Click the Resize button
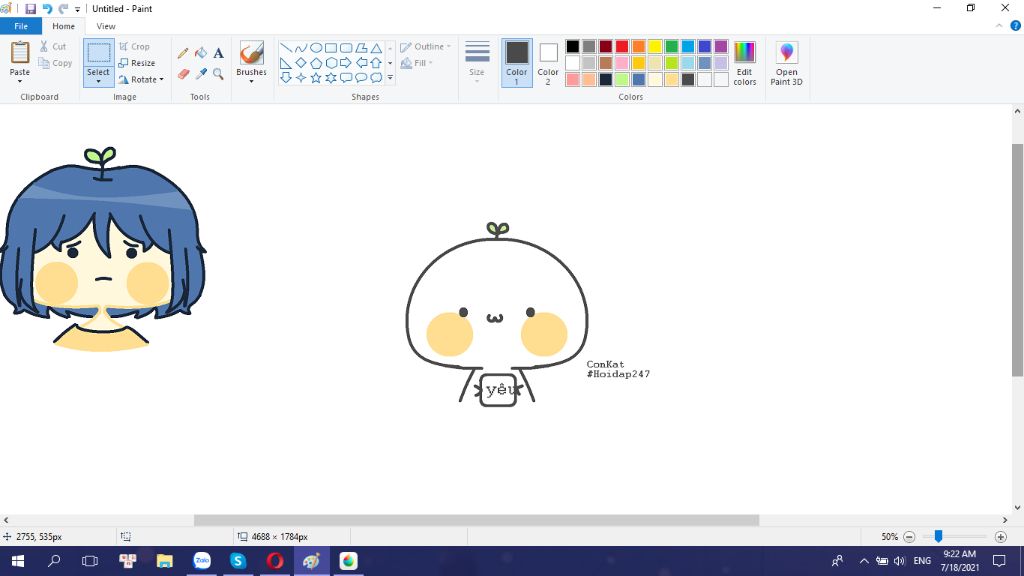Viewport: 1024px width, 576px height. click(137, 63)
